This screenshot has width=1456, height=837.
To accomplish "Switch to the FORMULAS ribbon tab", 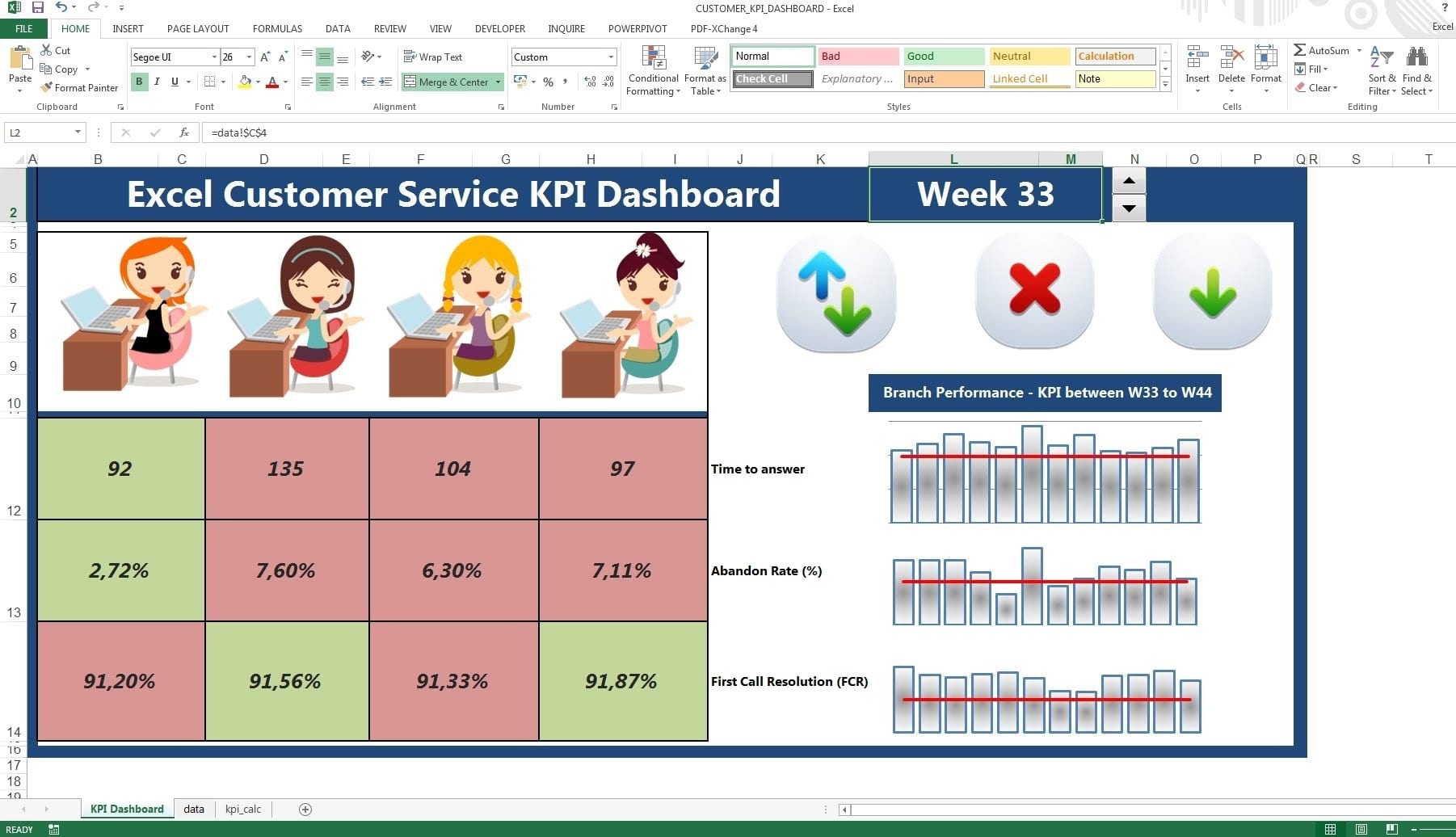I will click(x=277, y=28).
